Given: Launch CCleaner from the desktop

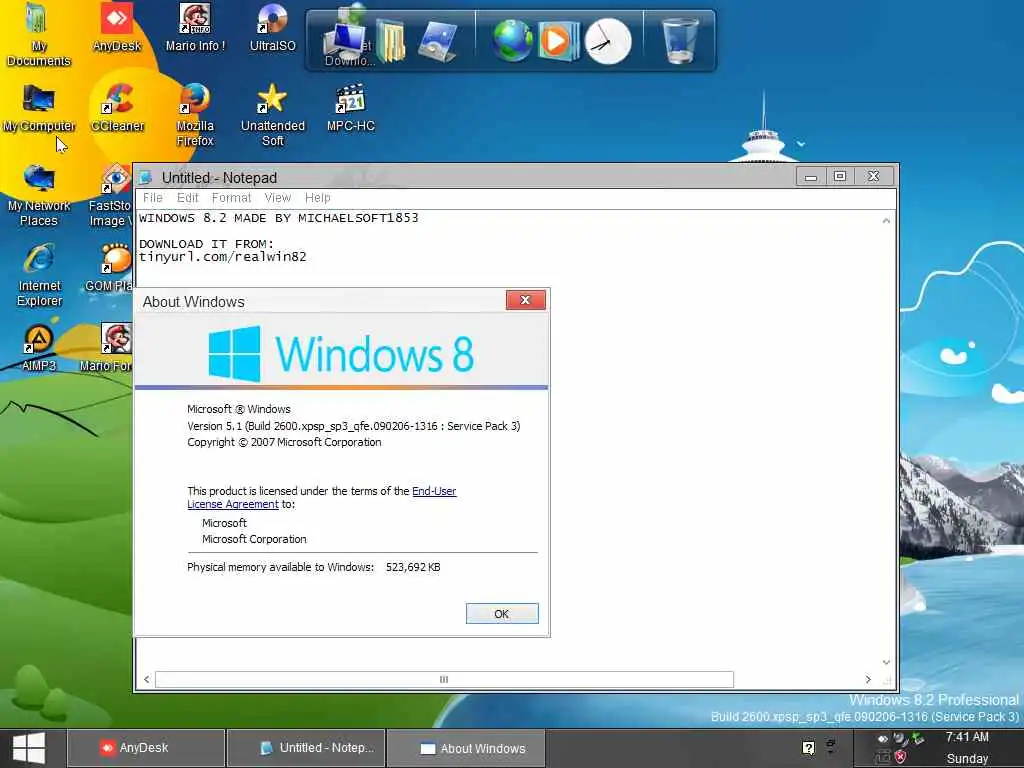Looking at the screenshot, I should coord(117,108).
